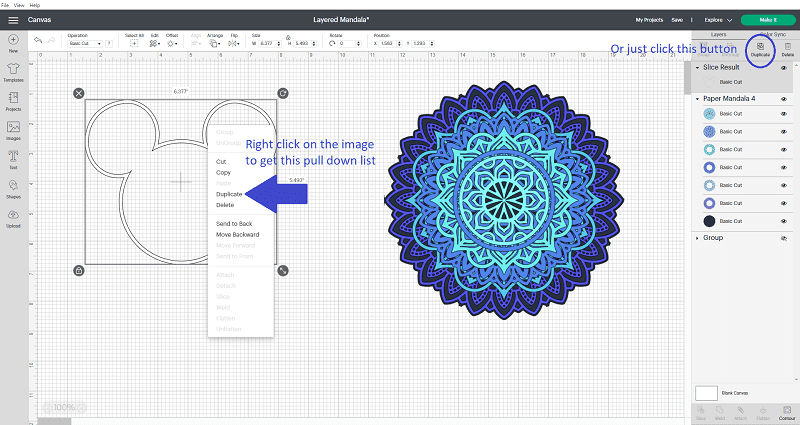Open the Templates panel
The height and width of the screenshot is (425, 800).
(13, 72)
